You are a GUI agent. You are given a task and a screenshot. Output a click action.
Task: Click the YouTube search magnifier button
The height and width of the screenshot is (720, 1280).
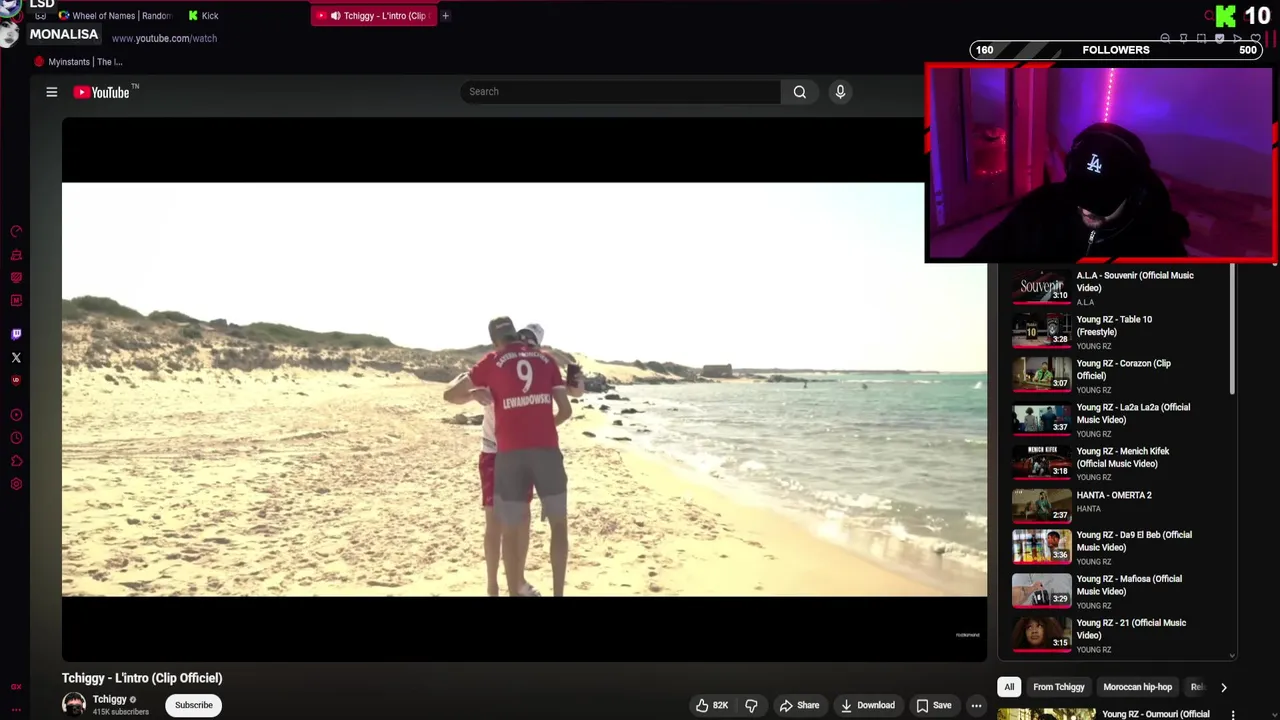click(x=800, y=92)
